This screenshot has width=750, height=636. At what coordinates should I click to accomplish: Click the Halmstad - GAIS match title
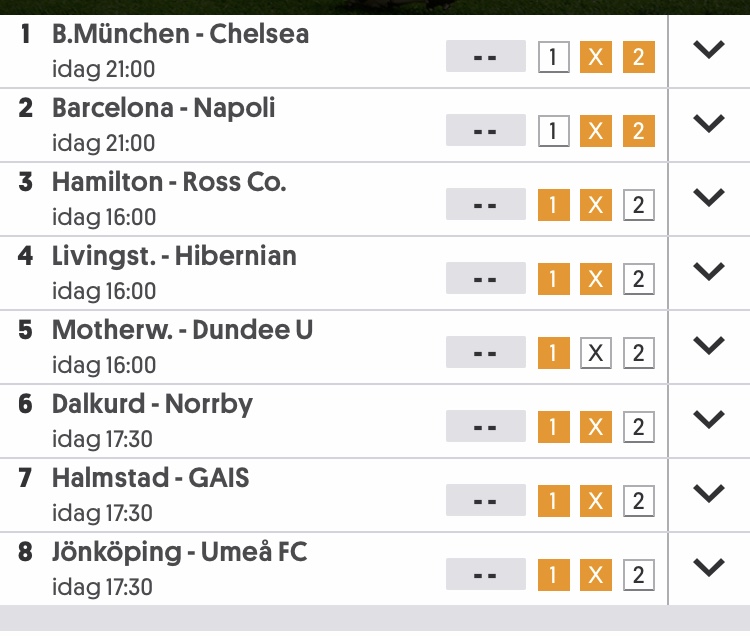(150, 478)
